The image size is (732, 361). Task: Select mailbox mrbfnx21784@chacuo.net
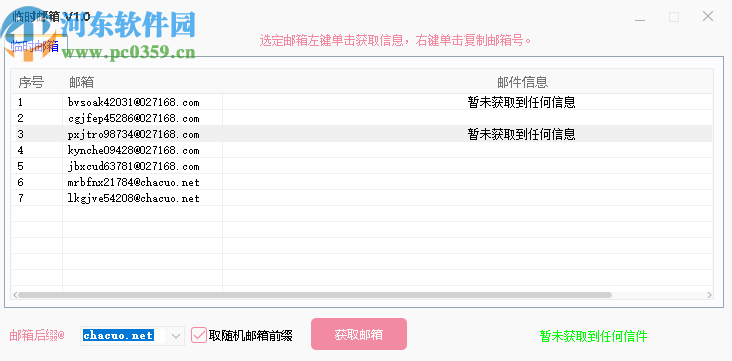tap(134, 182)
